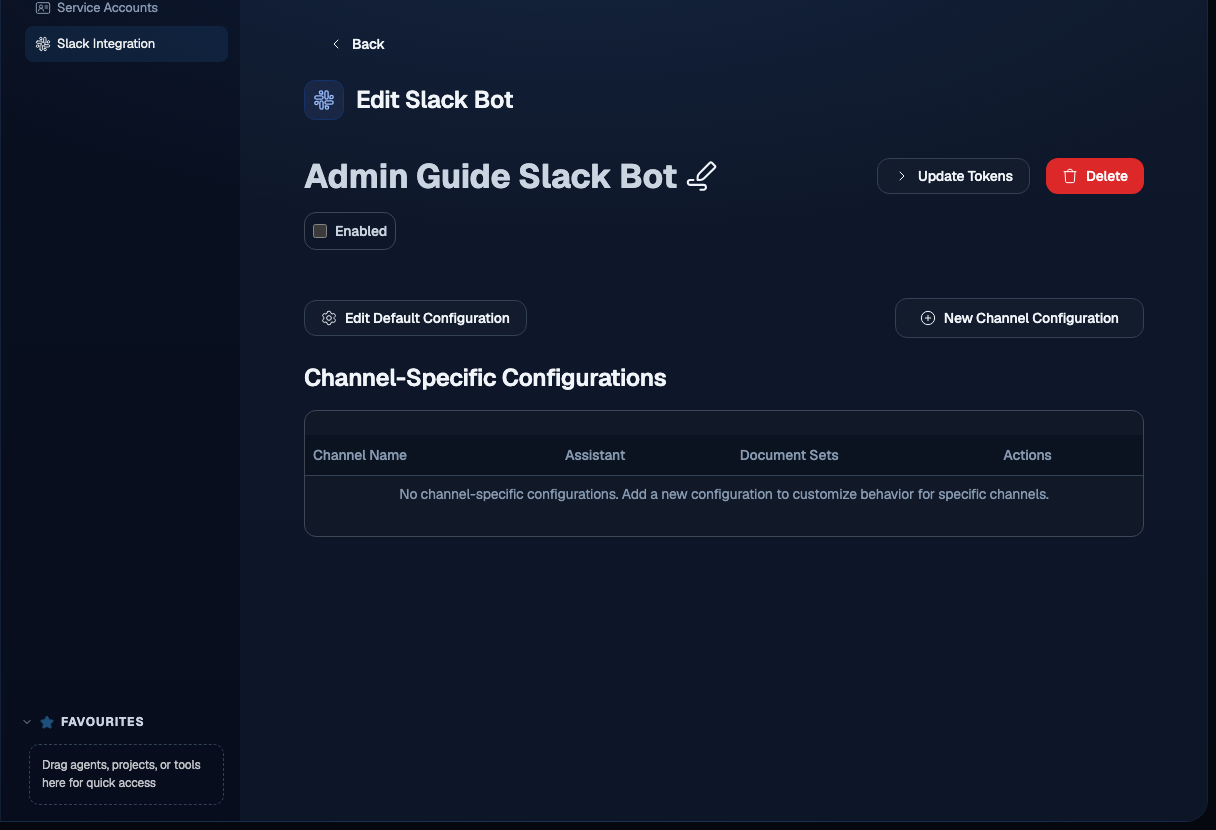Image resolution: width=1216 pixels, height=830 pixels.
Task: Click the Slack Integration sidebar icon
Action: 43,44
